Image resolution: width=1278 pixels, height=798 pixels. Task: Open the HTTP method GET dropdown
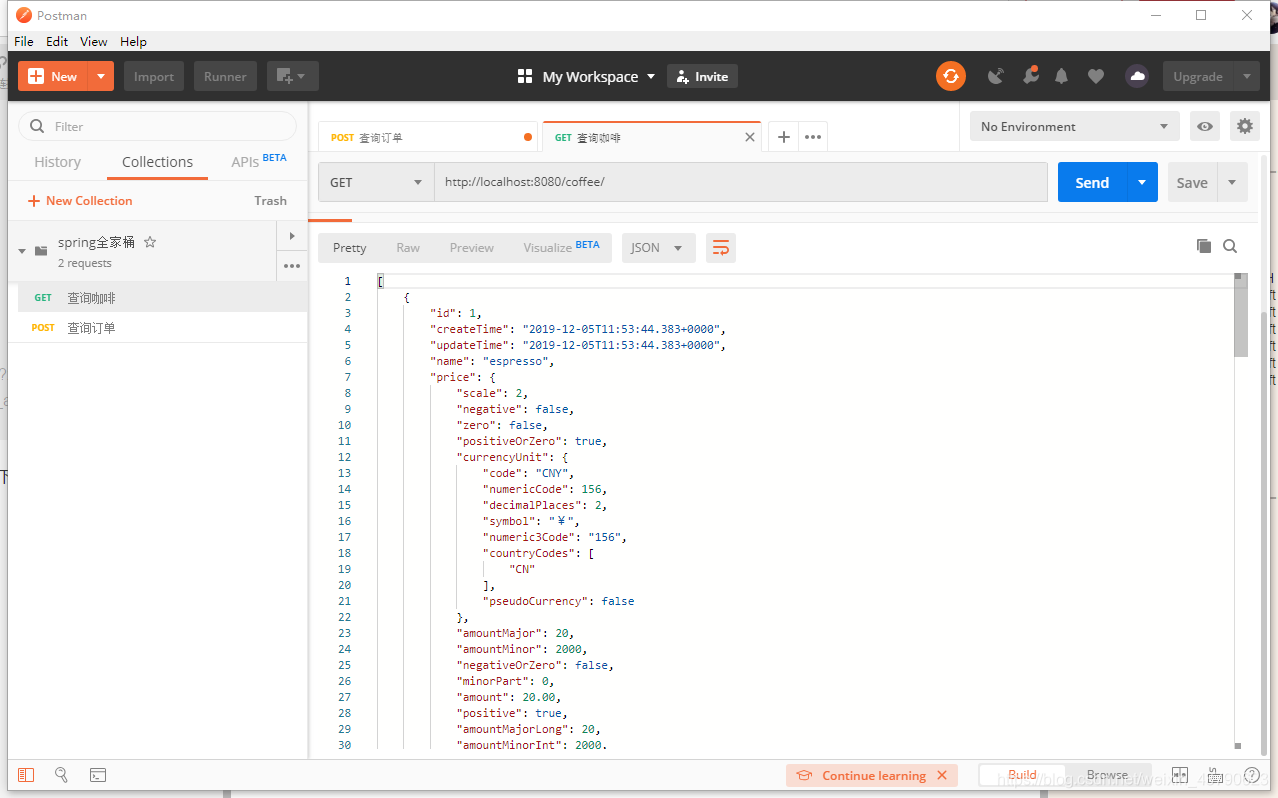coord(376,182)
